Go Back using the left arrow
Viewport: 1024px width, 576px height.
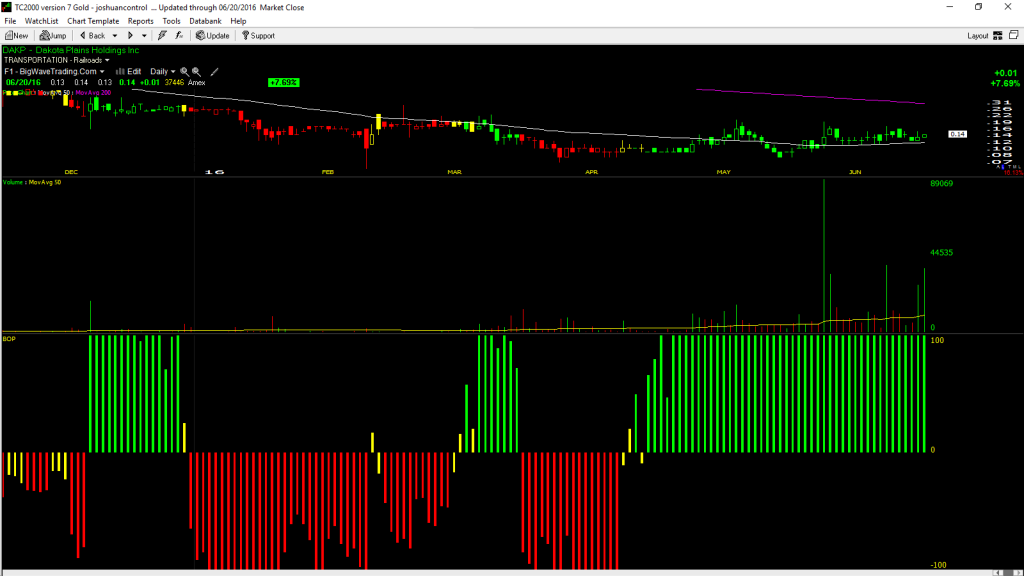pos(93,36)
